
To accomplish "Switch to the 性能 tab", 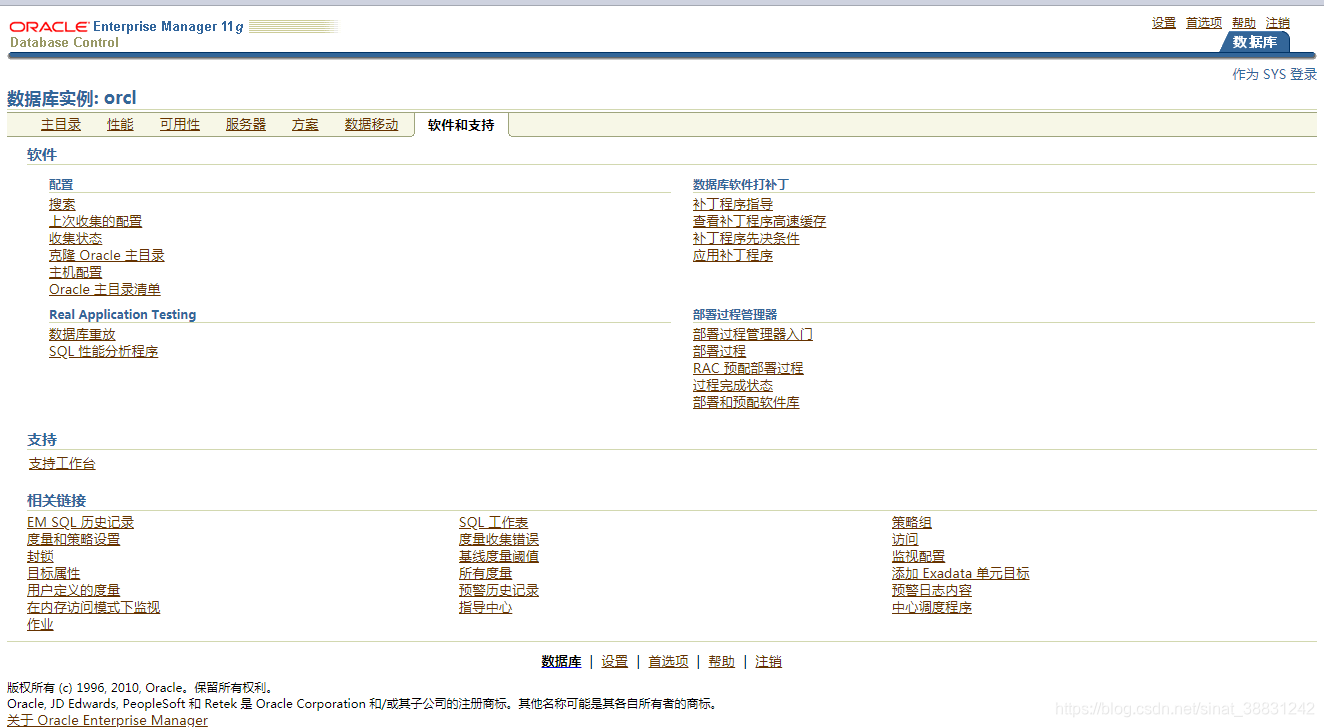I will 120,125.
